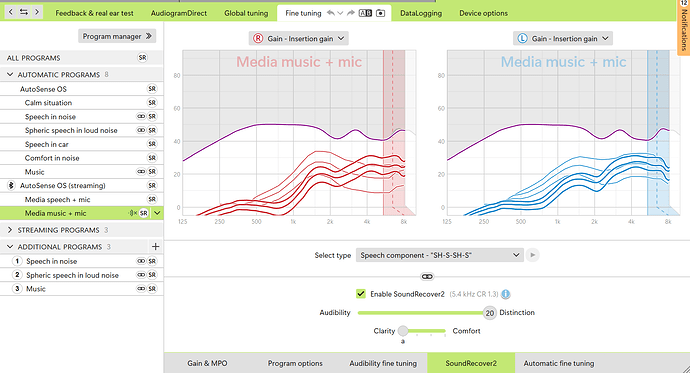Click the link icon on Spheric speech automatic row
This screenshot has width=690, height=373.
141,130
